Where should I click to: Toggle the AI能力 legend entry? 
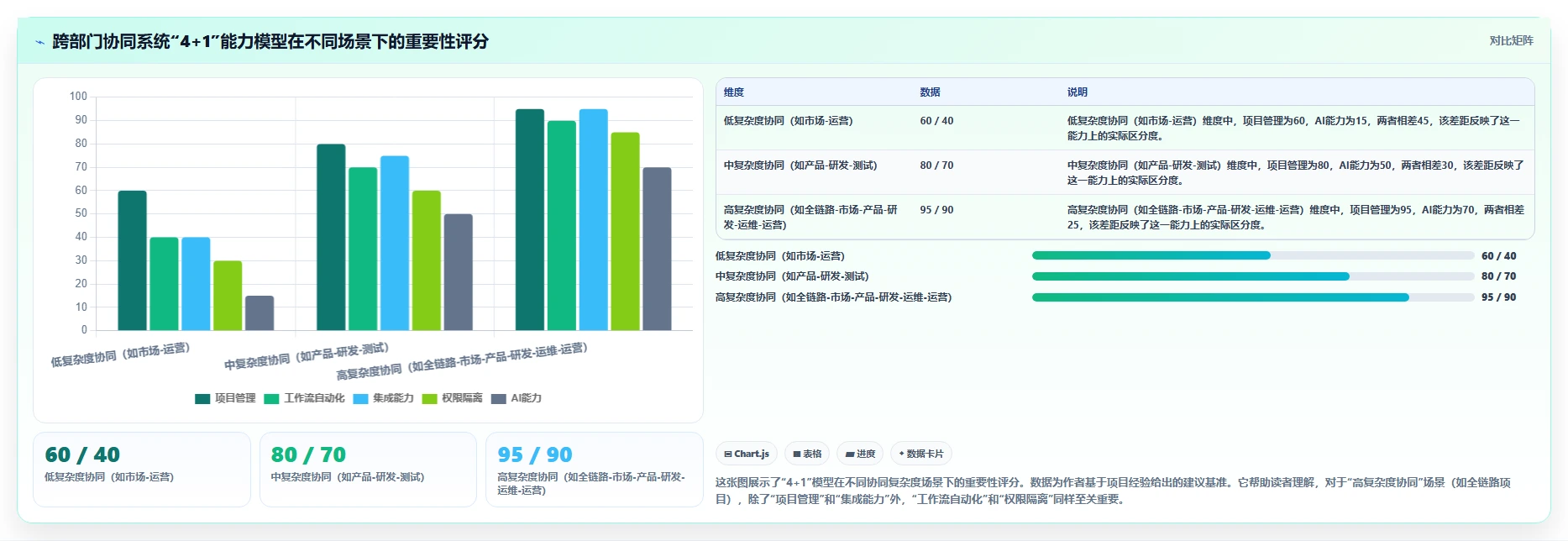click(516, 398)
